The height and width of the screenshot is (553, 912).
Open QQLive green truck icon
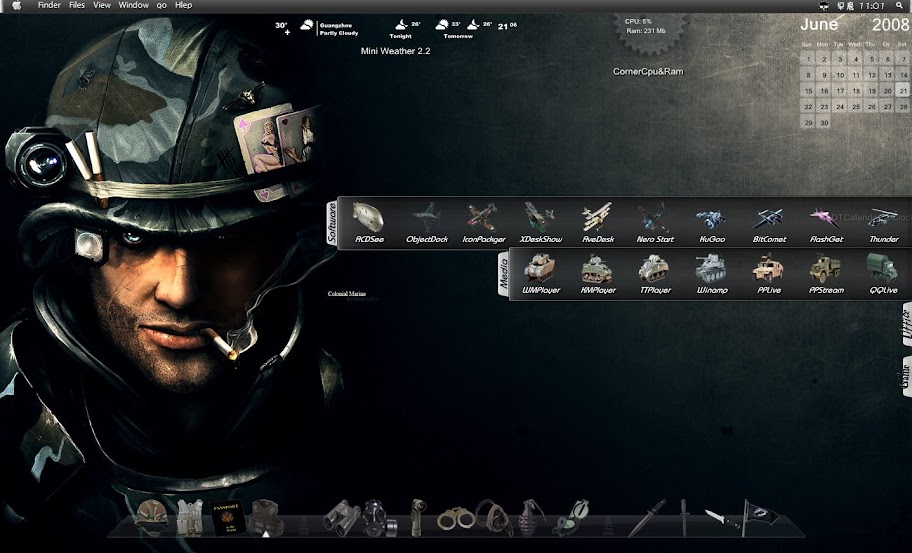coord(884,274)
